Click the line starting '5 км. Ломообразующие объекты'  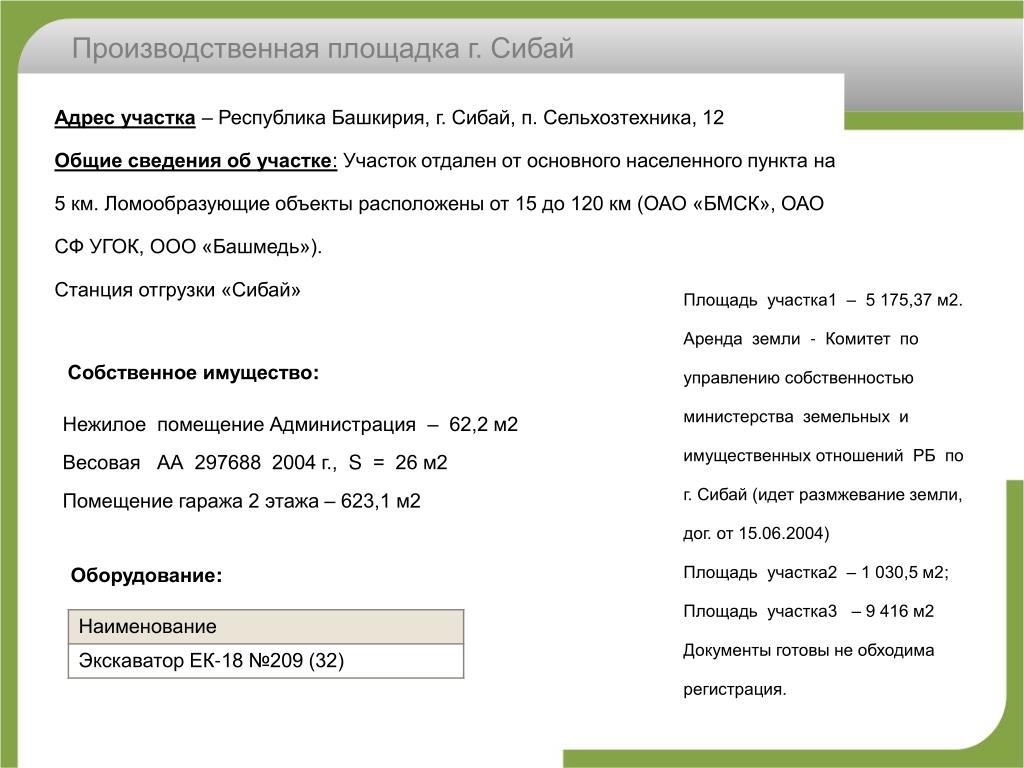click(x=439, y=204)
